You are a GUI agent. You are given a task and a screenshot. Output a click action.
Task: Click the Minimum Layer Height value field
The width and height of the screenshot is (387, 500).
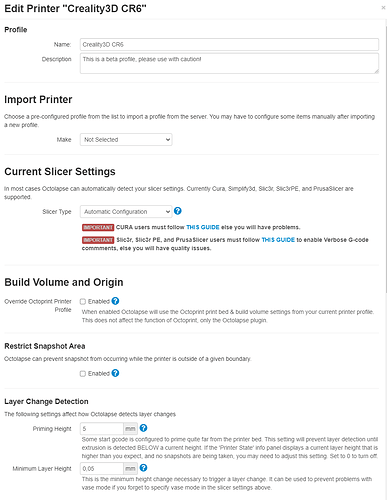(x=102, y=469)
